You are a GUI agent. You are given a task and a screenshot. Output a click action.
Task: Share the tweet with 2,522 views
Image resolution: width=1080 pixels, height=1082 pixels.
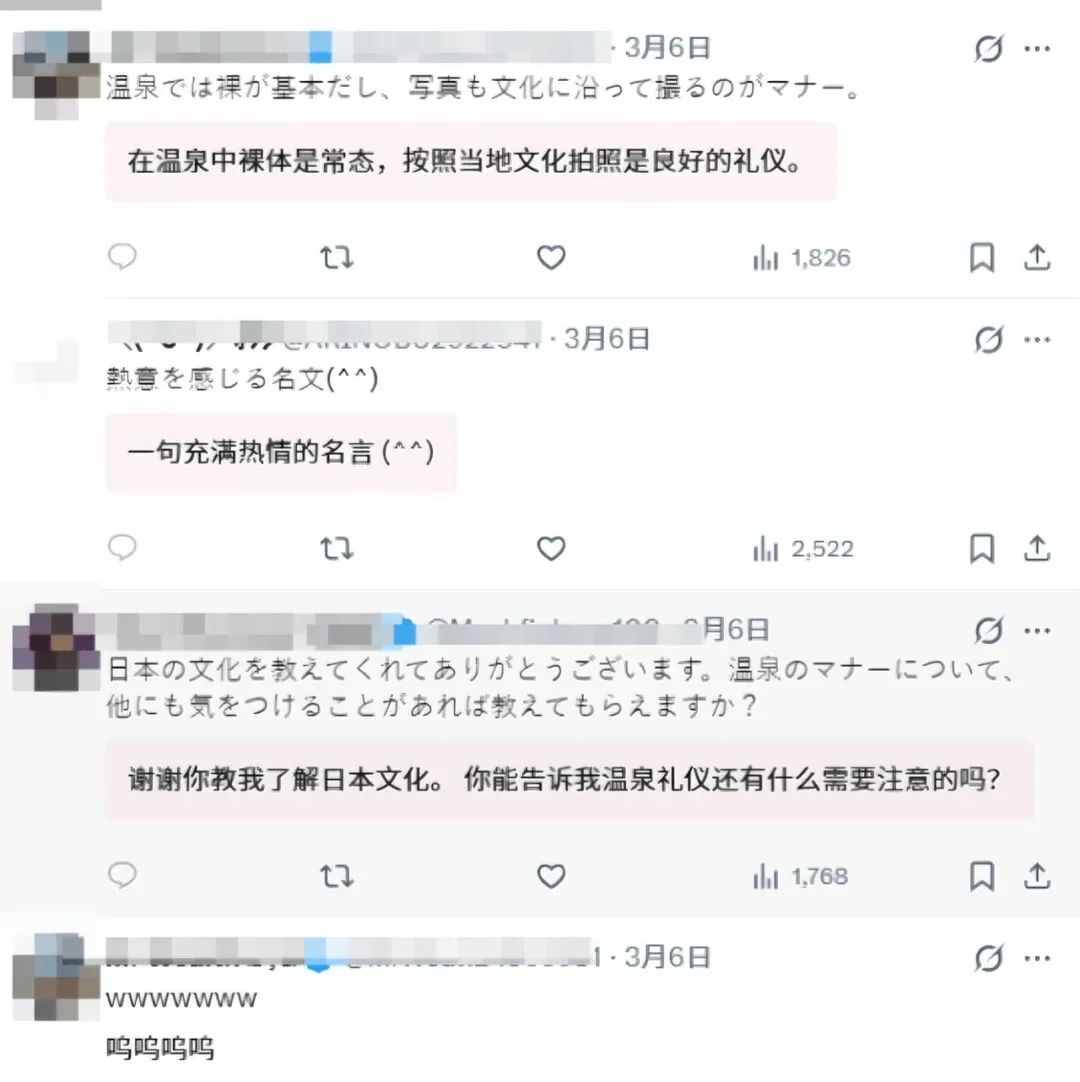1037,549
